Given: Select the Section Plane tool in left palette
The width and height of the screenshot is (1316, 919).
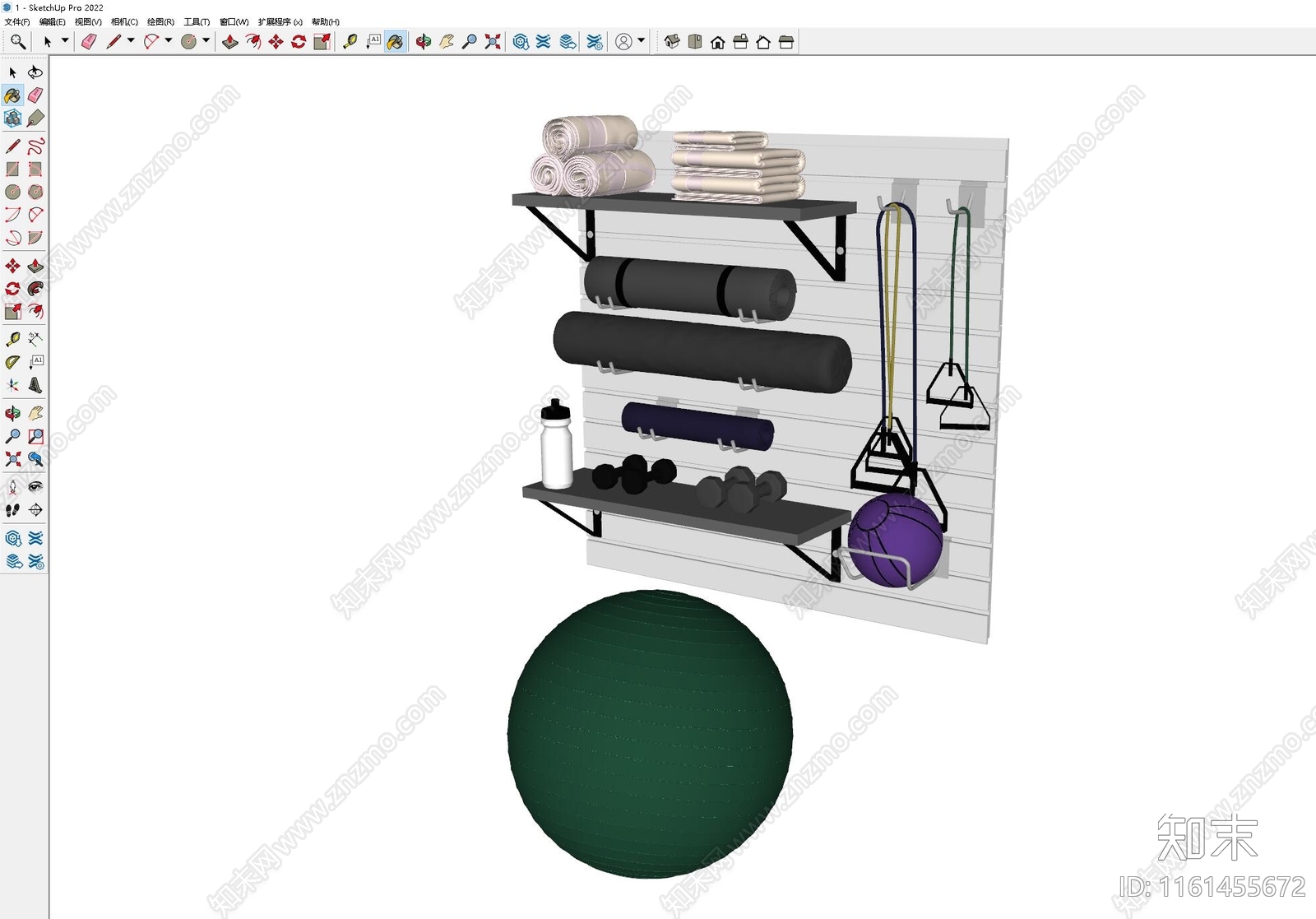Looking at the screenshot, I should point(35,510).
